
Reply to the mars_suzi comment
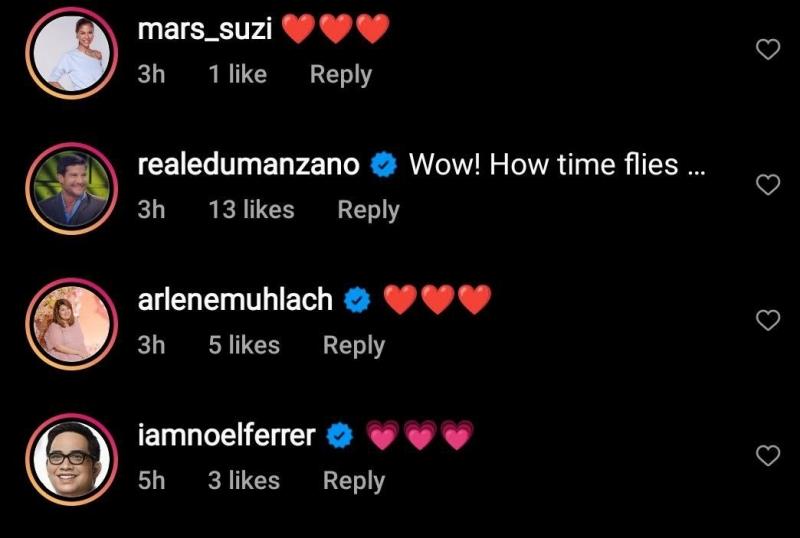coord(340,75)
